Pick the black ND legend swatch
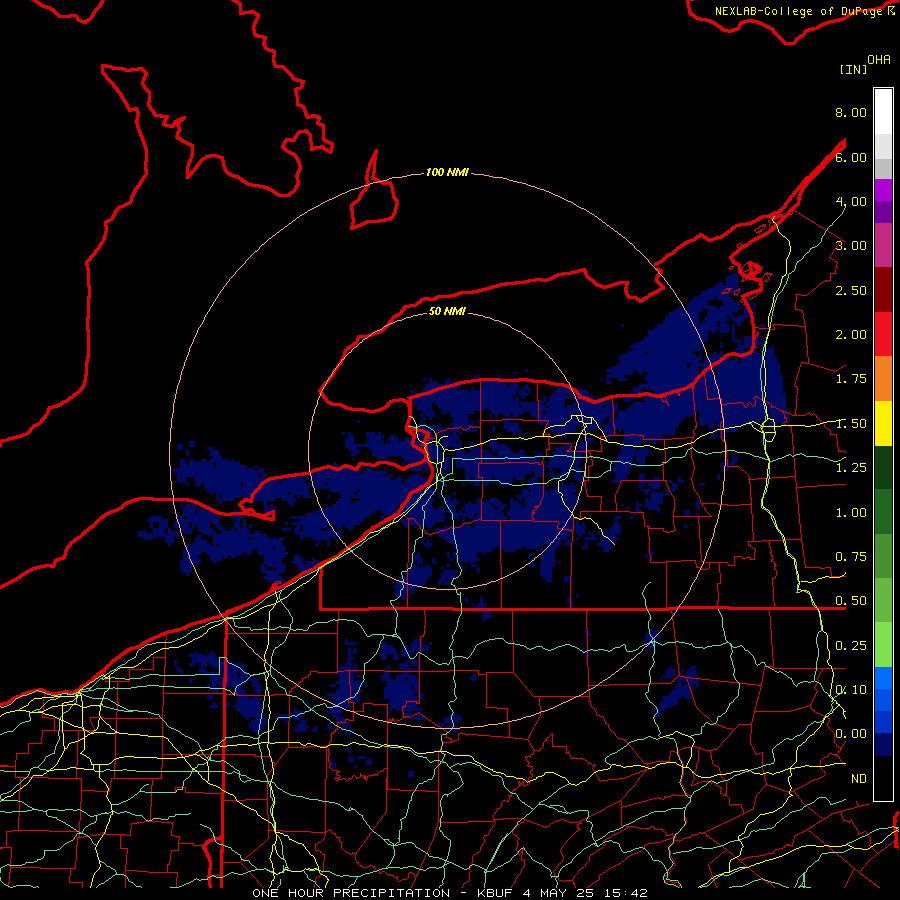This screenshot has height=900, width=900. pos(883,778)
